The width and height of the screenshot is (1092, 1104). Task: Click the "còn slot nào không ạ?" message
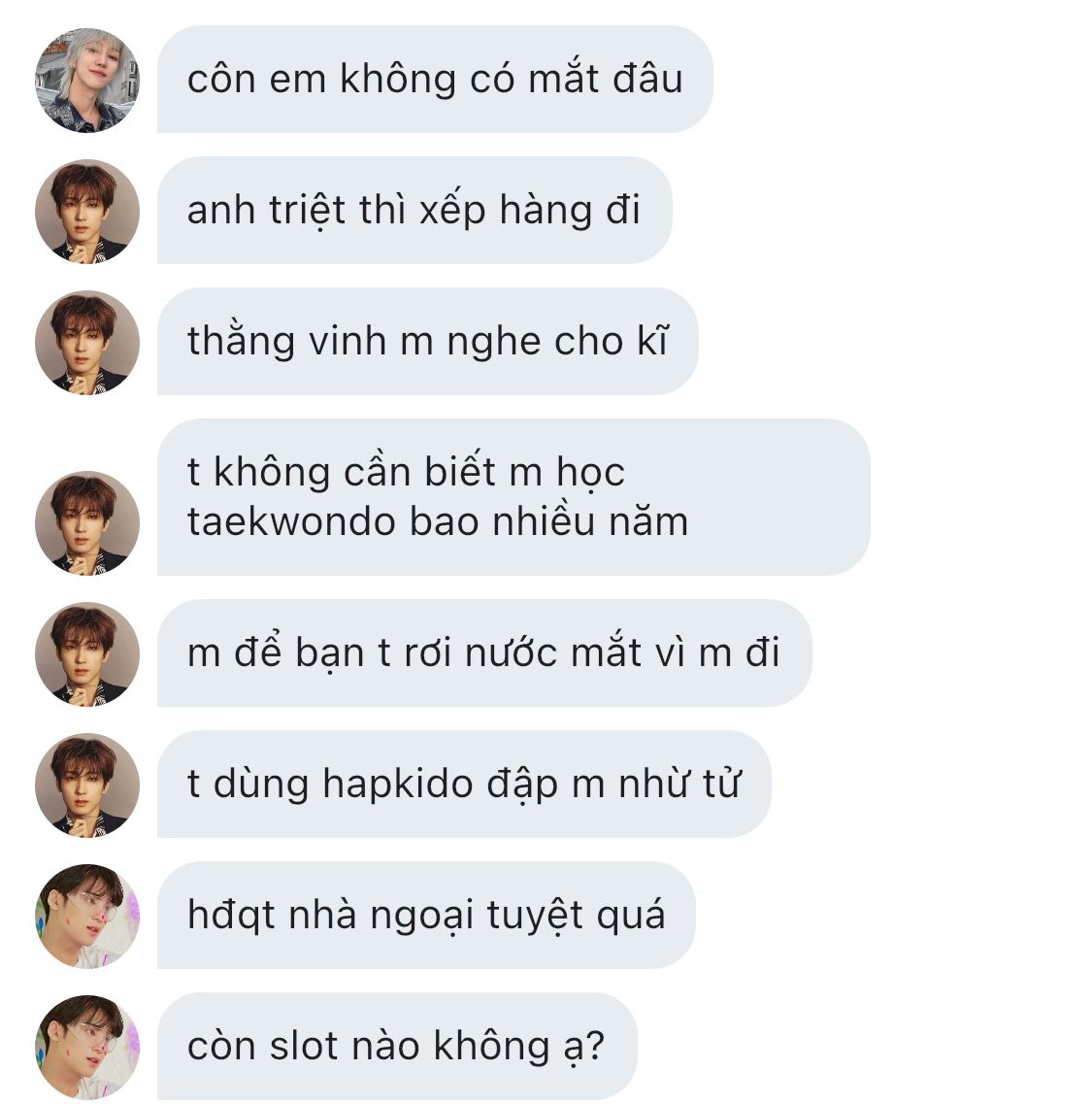[397, 1046]
